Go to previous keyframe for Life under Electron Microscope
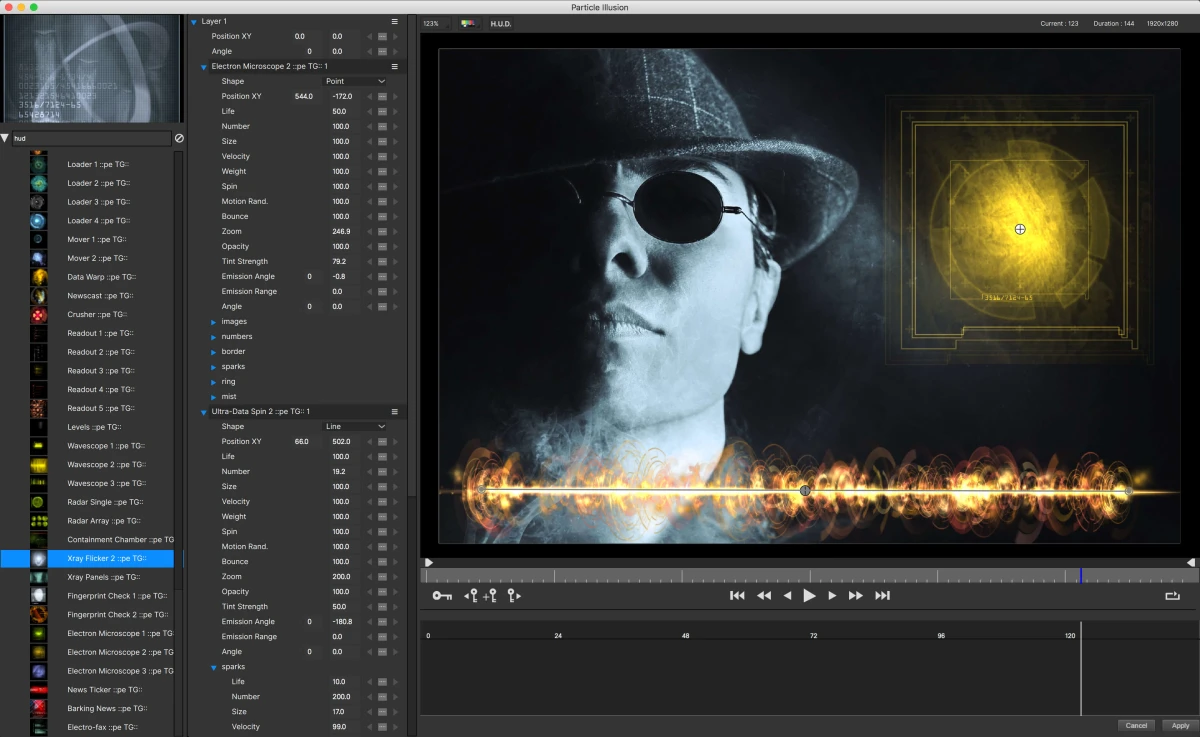Image resolution: width=1200 pixels, height=737 pixels. click(x=369, y=111)
